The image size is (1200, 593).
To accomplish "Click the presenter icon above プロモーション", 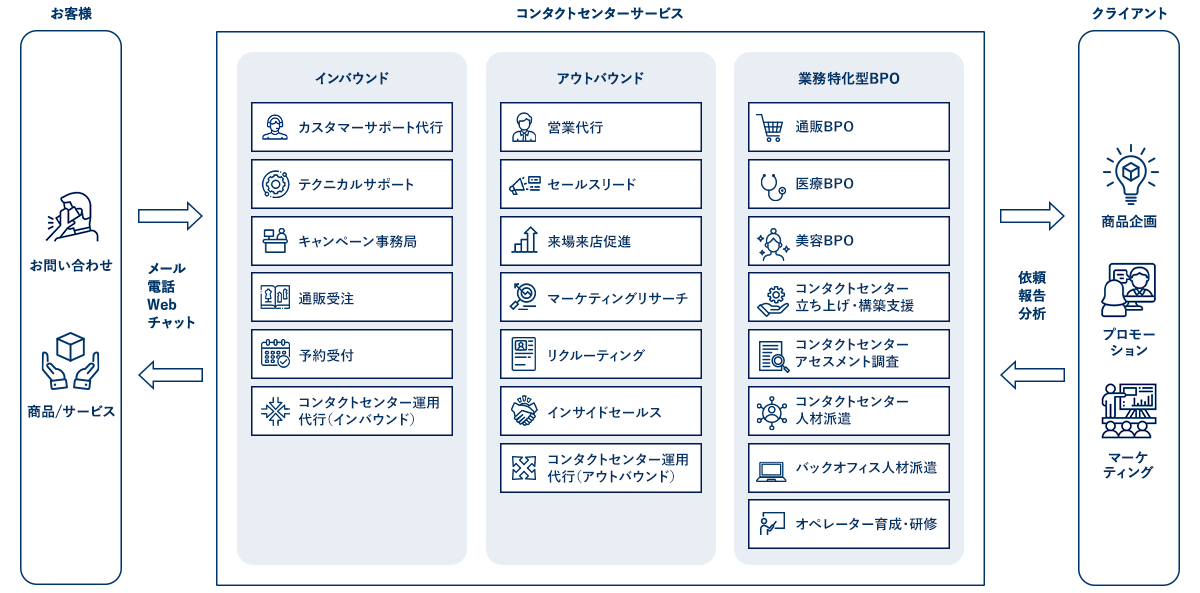I will (1128, 289).
